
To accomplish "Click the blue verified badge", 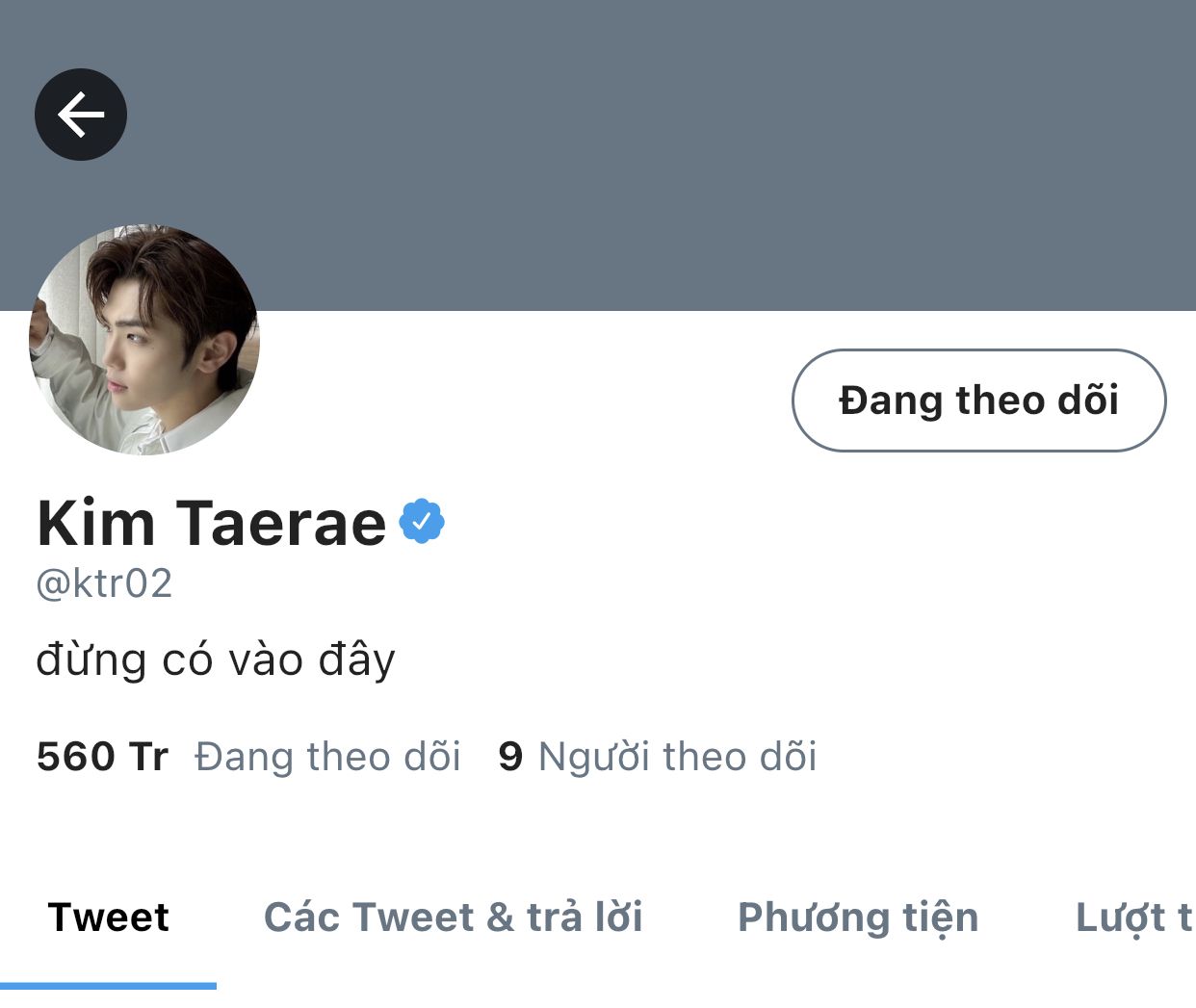I will pyautogui.click(x=422, y=521).
